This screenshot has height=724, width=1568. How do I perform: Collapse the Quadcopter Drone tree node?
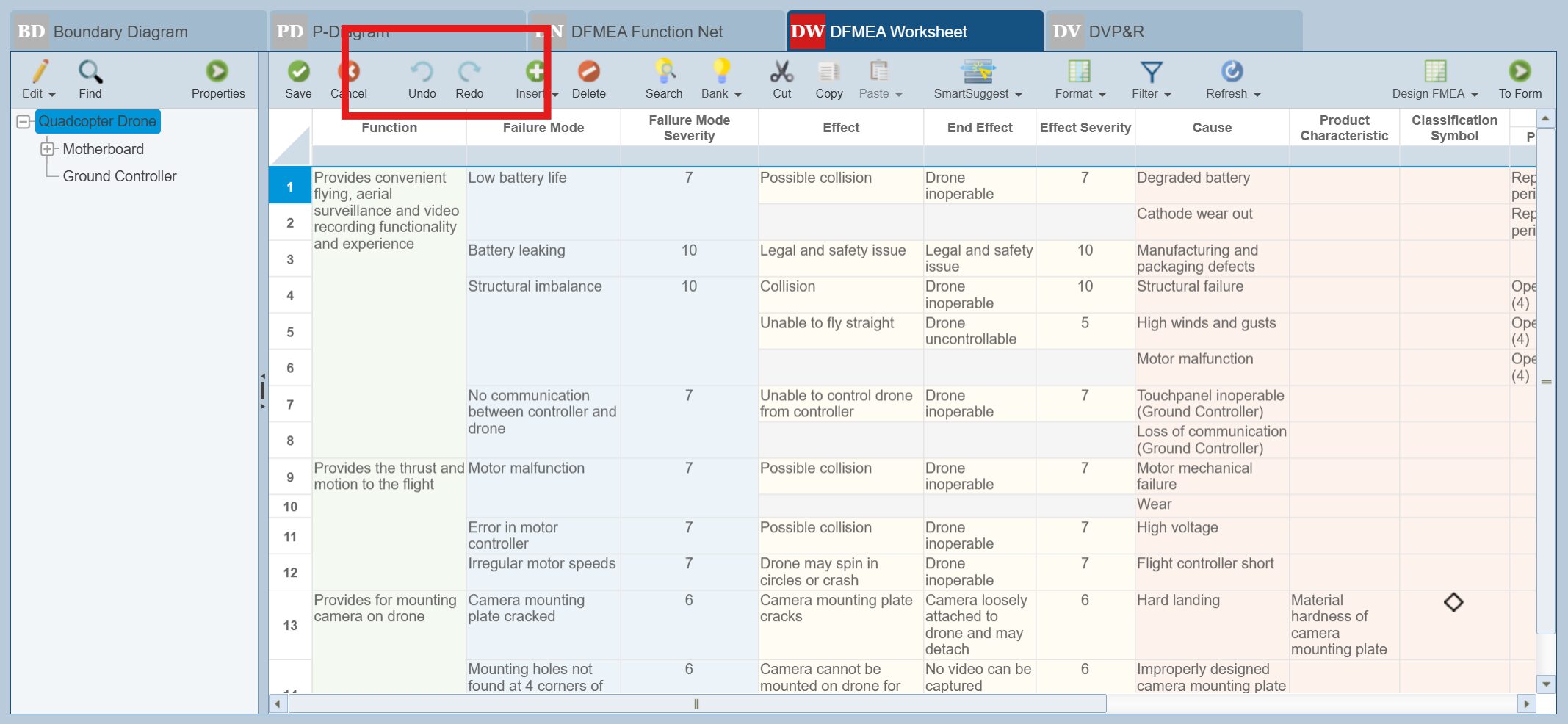24,122
